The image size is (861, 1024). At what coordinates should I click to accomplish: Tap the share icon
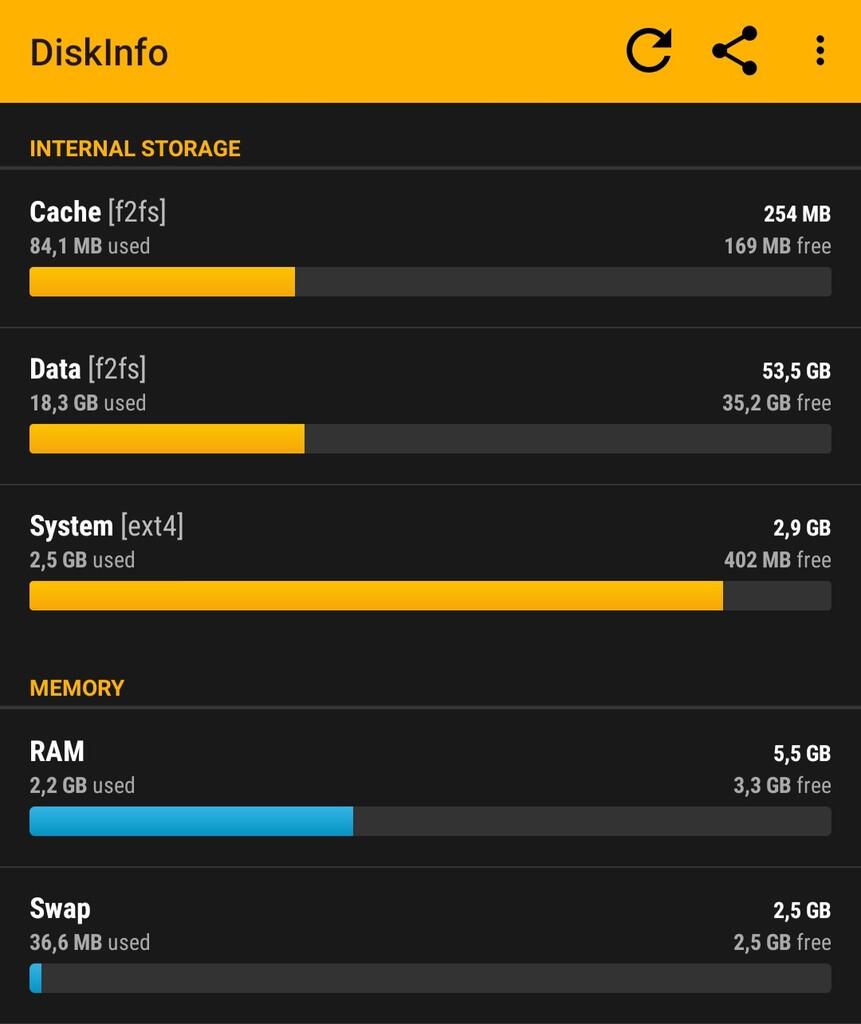(x=735, y=51)
